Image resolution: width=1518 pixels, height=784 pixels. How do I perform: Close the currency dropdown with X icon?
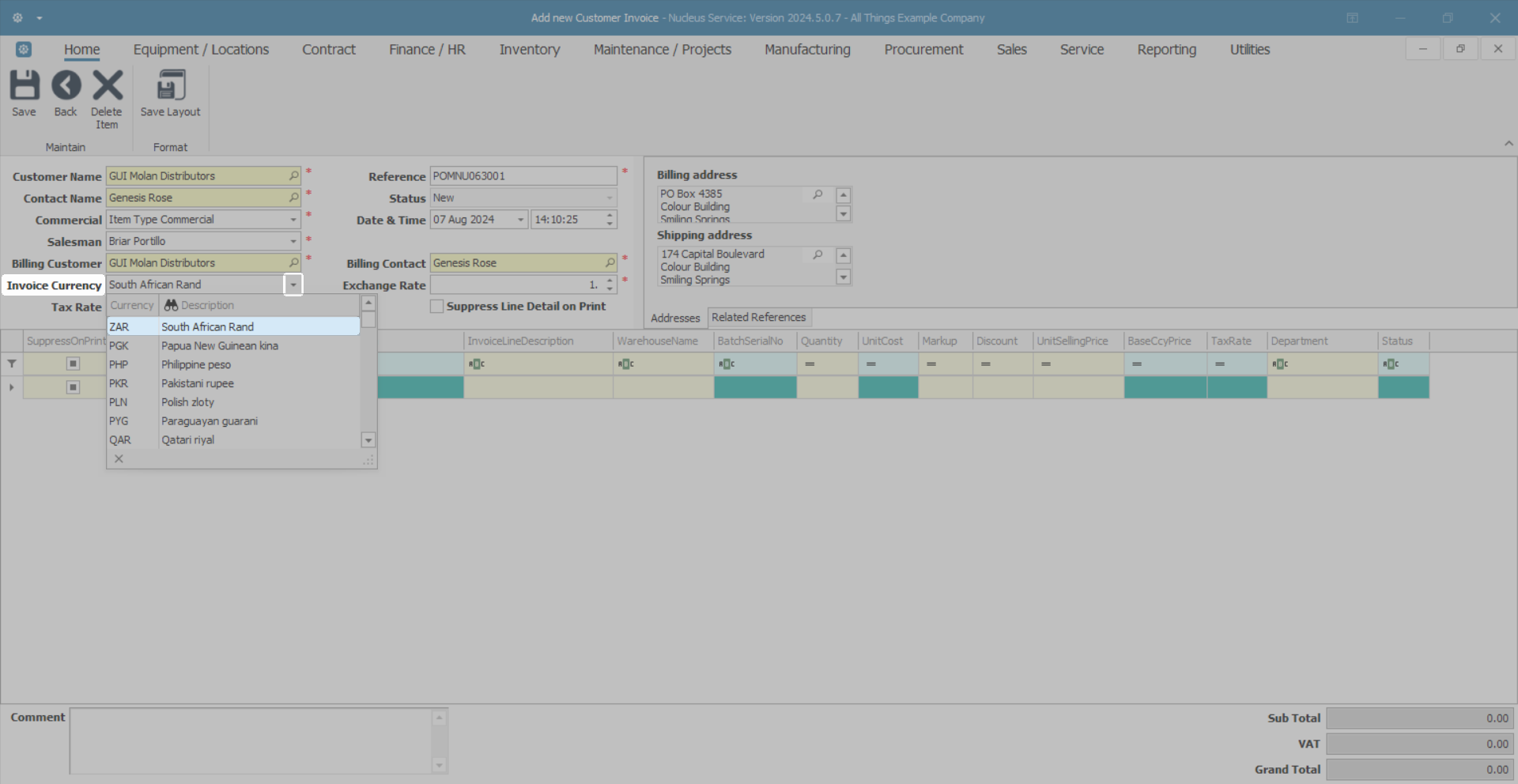point(119,458)
